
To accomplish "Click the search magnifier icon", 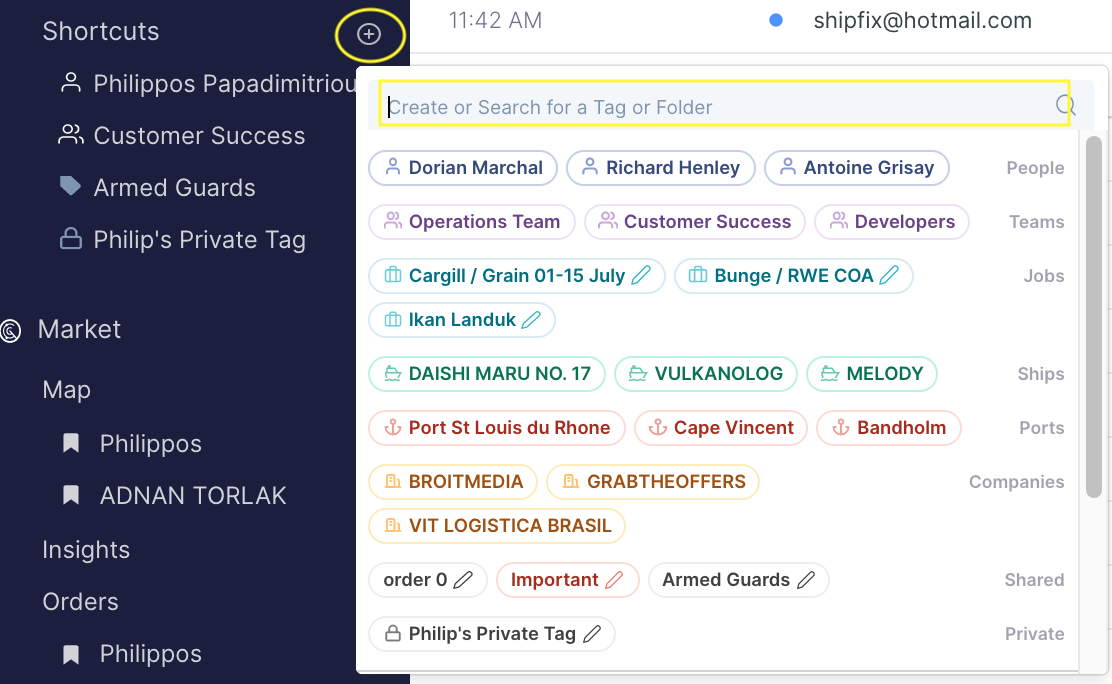I will [x=1065, y=106].
